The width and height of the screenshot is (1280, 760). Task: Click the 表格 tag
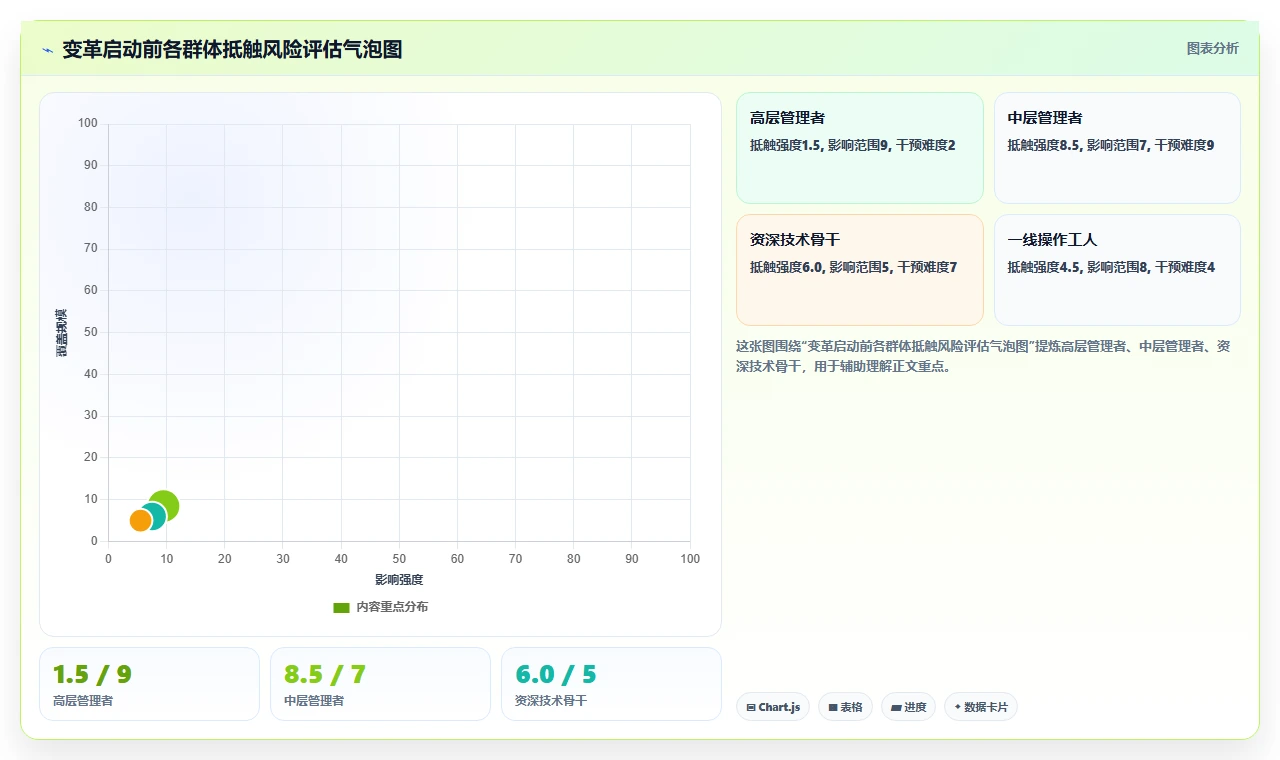845,707
